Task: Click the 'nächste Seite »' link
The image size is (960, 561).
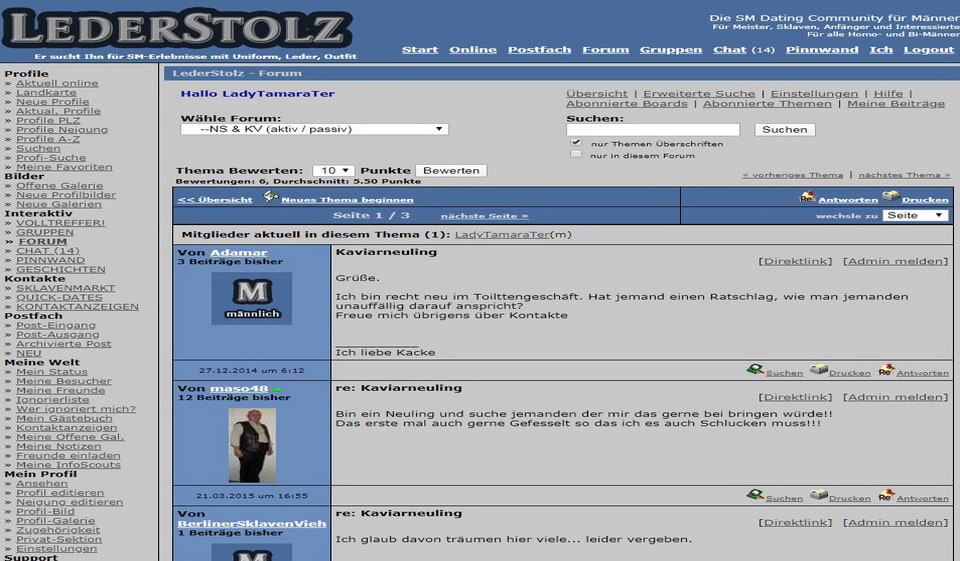Action: 484,216
